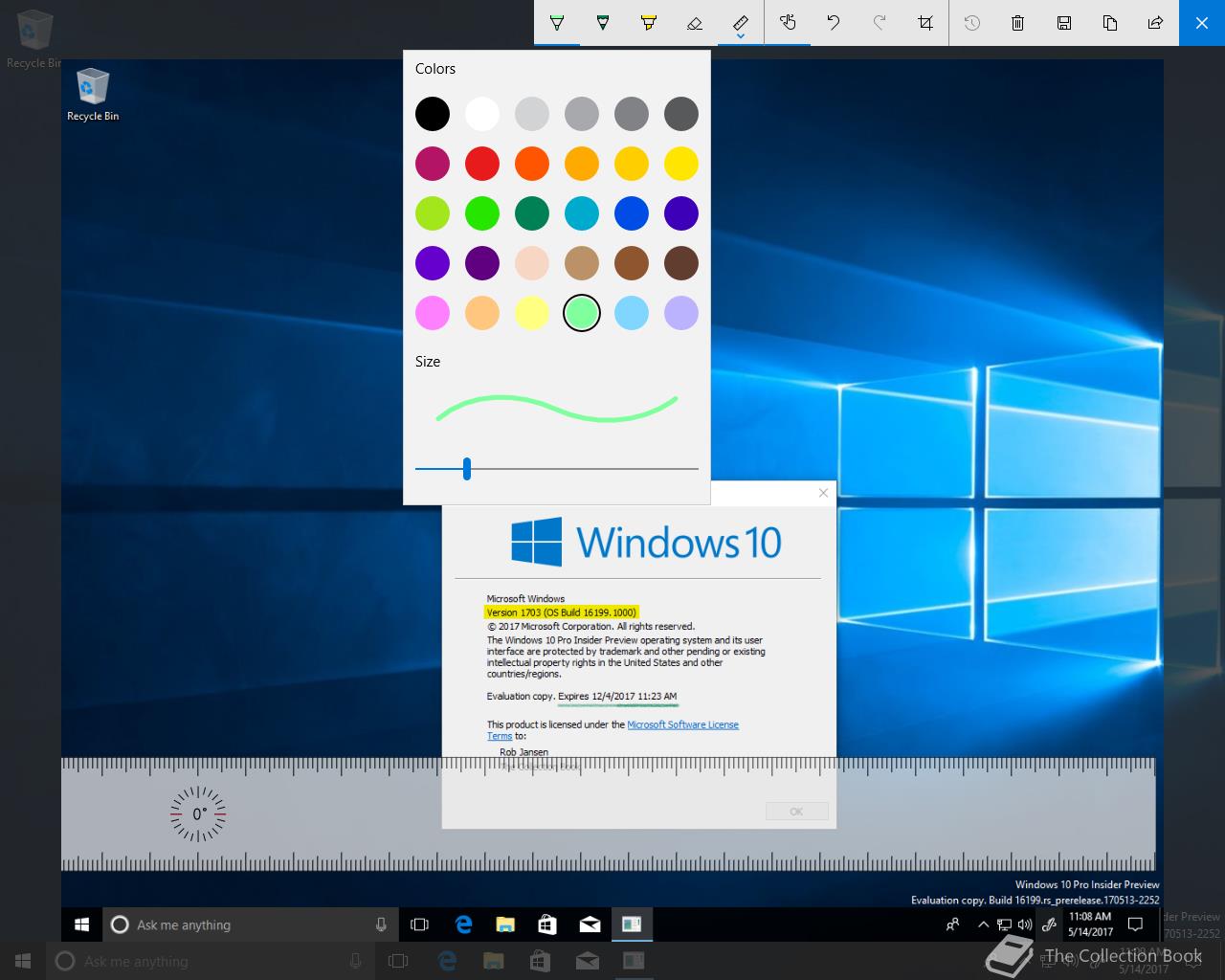1225x980 pixels.
Task: Select the yellow highlighter tool
Action: (x=649, y=23)
